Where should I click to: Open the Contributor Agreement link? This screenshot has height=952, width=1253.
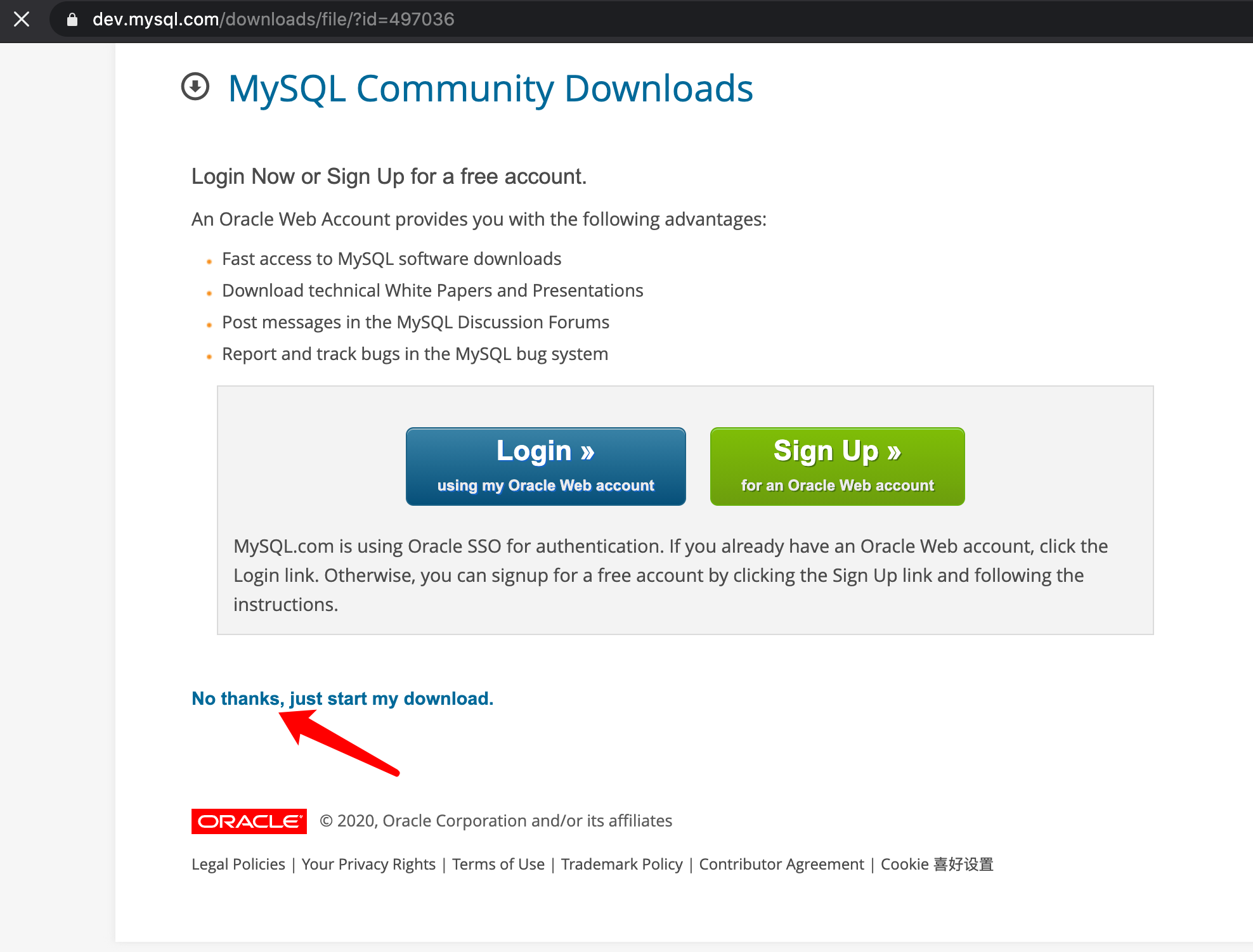pyautogui.click(x=781, y=865)
